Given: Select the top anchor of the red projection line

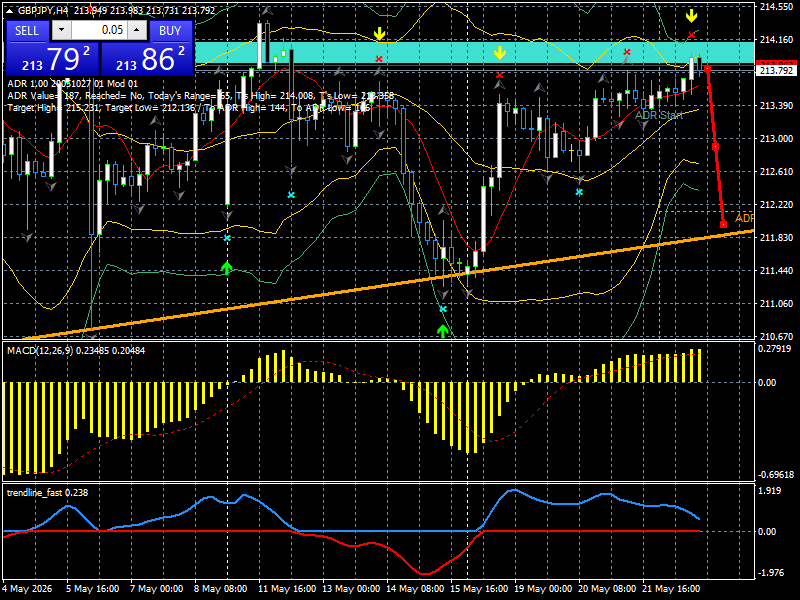Looking at the screenshot, I should pyautogui.click(x=707, y=68).
